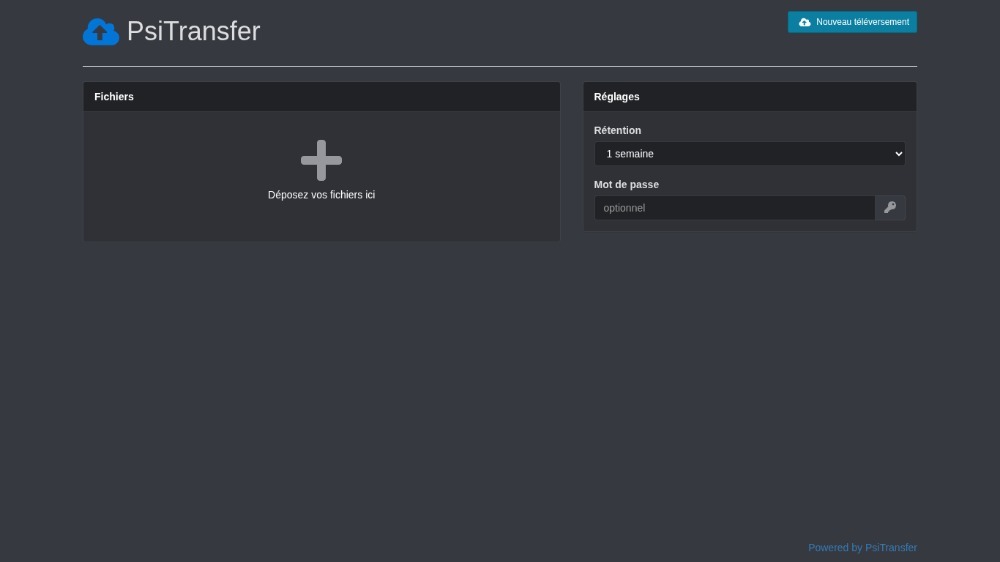
Task: Click the Mot de passe label
Action: (x=626, y=184)
